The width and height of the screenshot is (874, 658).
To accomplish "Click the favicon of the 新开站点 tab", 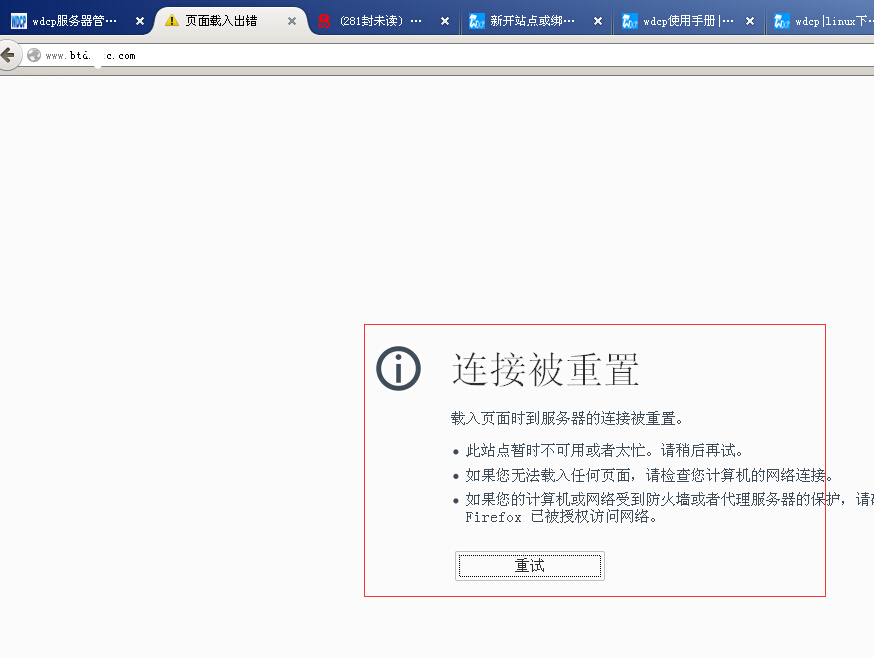I will (x=477, y=21).
